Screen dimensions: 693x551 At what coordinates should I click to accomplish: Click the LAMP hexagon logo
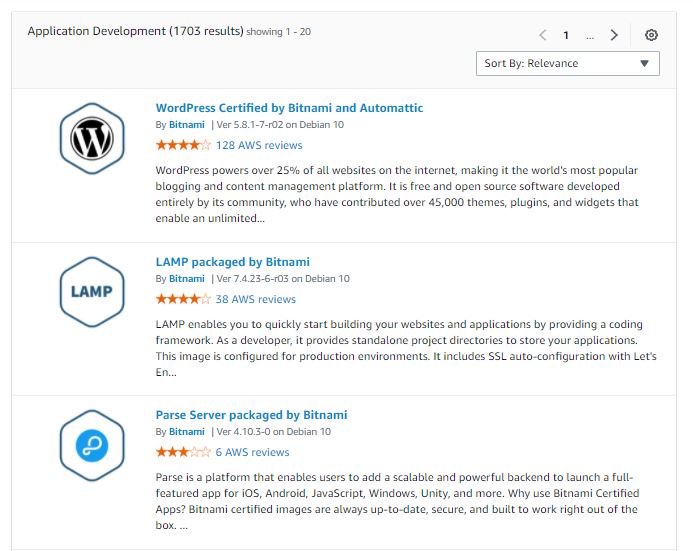click(x=91, y=292)
